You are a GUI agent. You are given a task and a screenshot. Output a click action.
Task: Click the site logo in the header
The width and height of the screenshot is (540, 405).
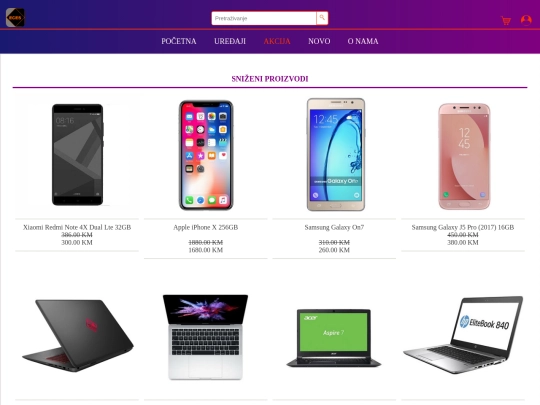pyautogui.click(x=15, y=18)
